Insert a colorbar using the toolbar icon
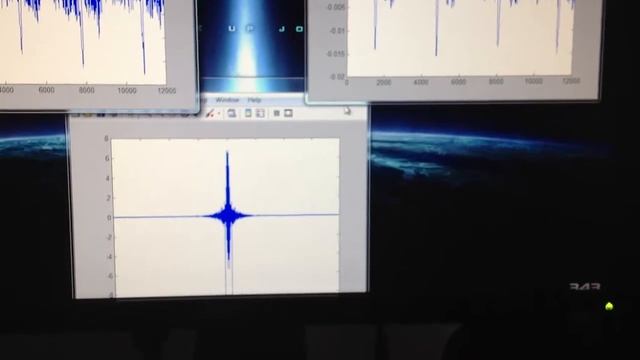640x360 pixels. tap(248, 113)
